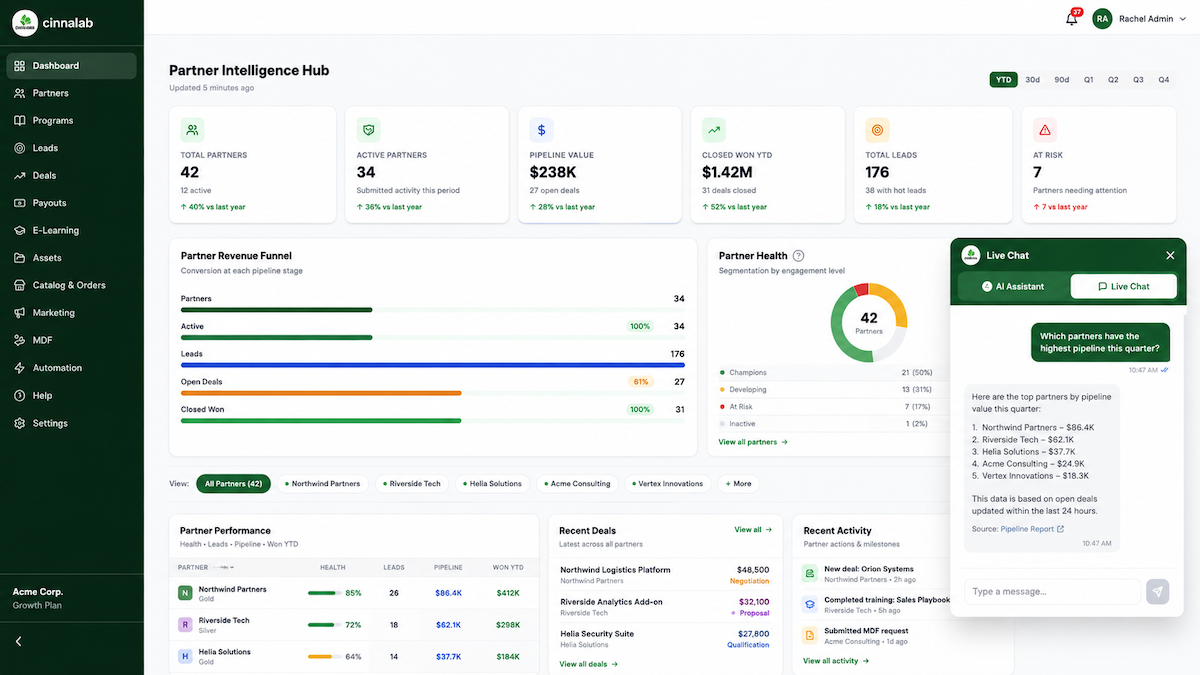Screen dimensions: 1200x675
Task: Send the chat message with arrow button
Action: click(x=1157, y=591)
